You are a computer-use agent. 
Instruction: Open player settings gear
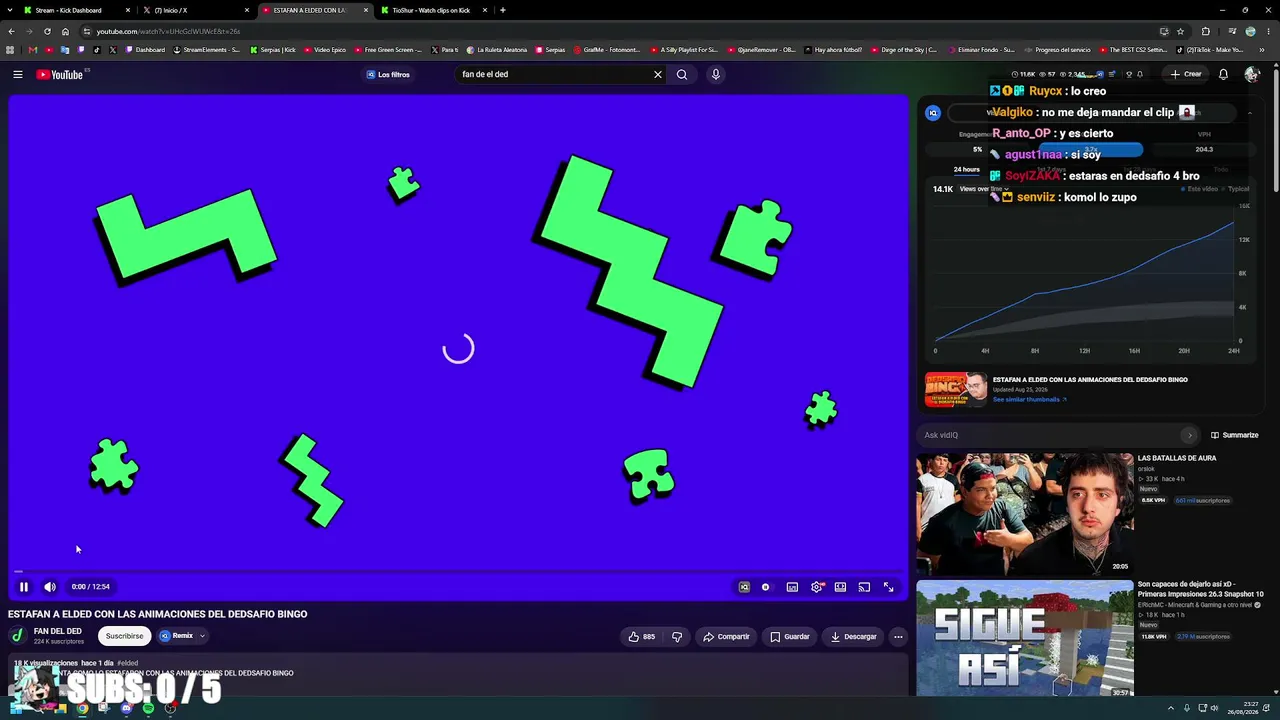[x=817, y=587]
